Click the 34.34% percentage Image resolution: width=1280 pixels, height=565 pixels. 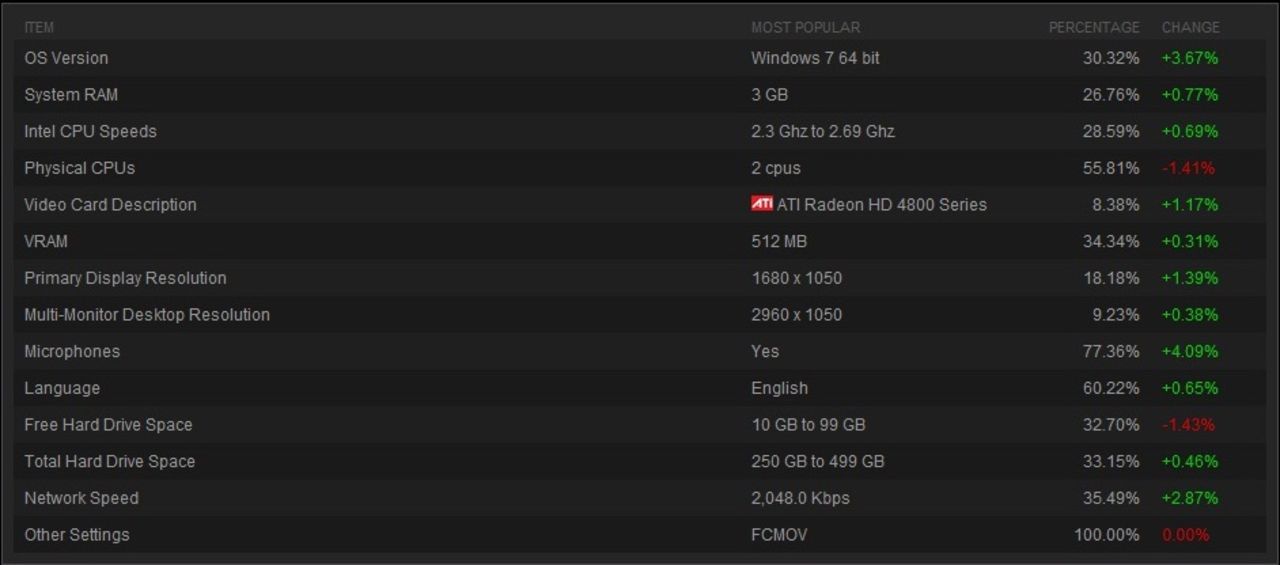click(1111, 241)
